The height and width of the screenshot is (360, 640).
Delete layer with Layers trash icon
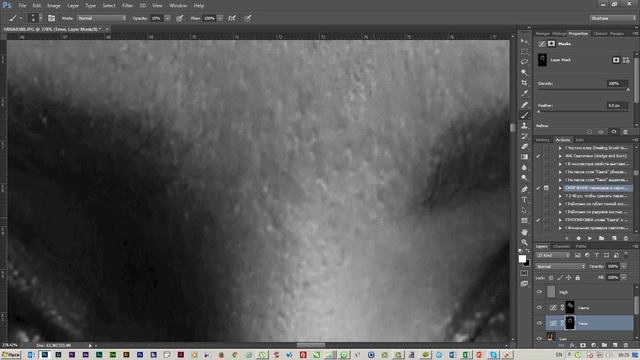coord(626,345)
